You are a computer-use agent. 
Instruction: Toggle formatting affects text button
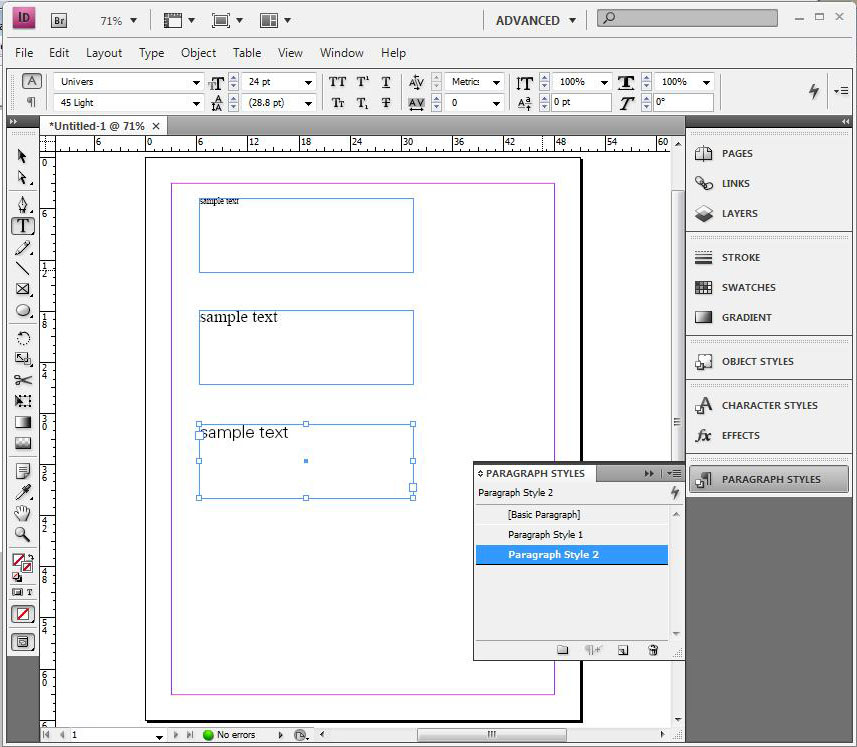[29, 592]
